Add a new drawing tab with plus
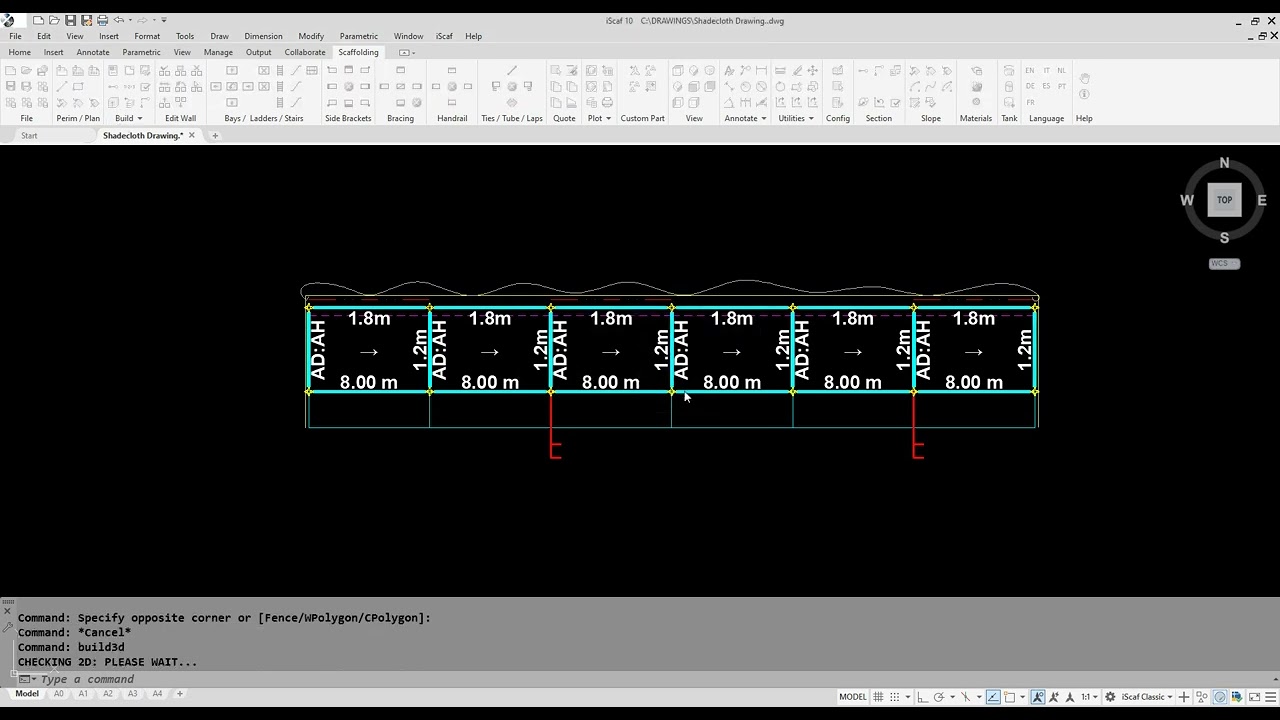Viewport: 1280px width, 720px height. [214, 135]
